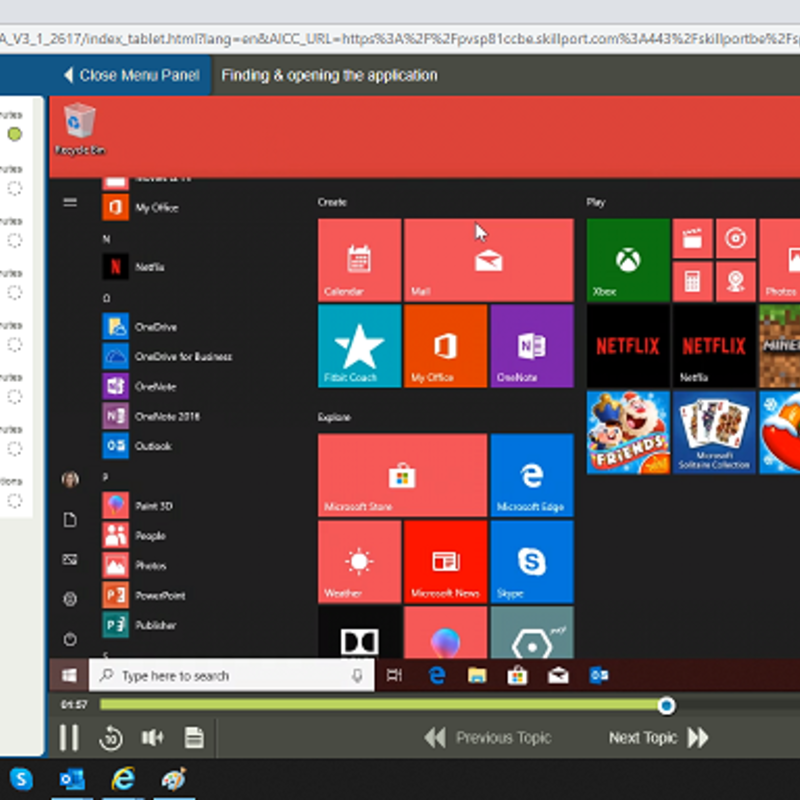The width and height of the screenshot is (800, 800).
Task: Open the Microsoft Edge tile
Action: tap(531, 475)
